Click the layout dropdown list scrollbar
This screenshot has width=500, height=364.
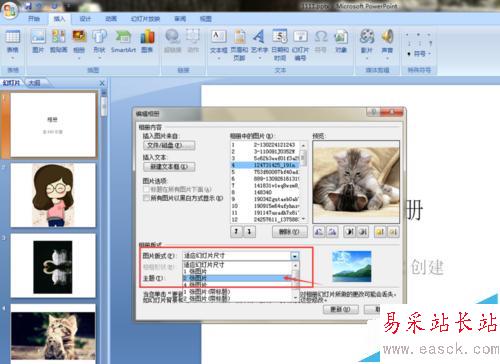coord(295,281)
